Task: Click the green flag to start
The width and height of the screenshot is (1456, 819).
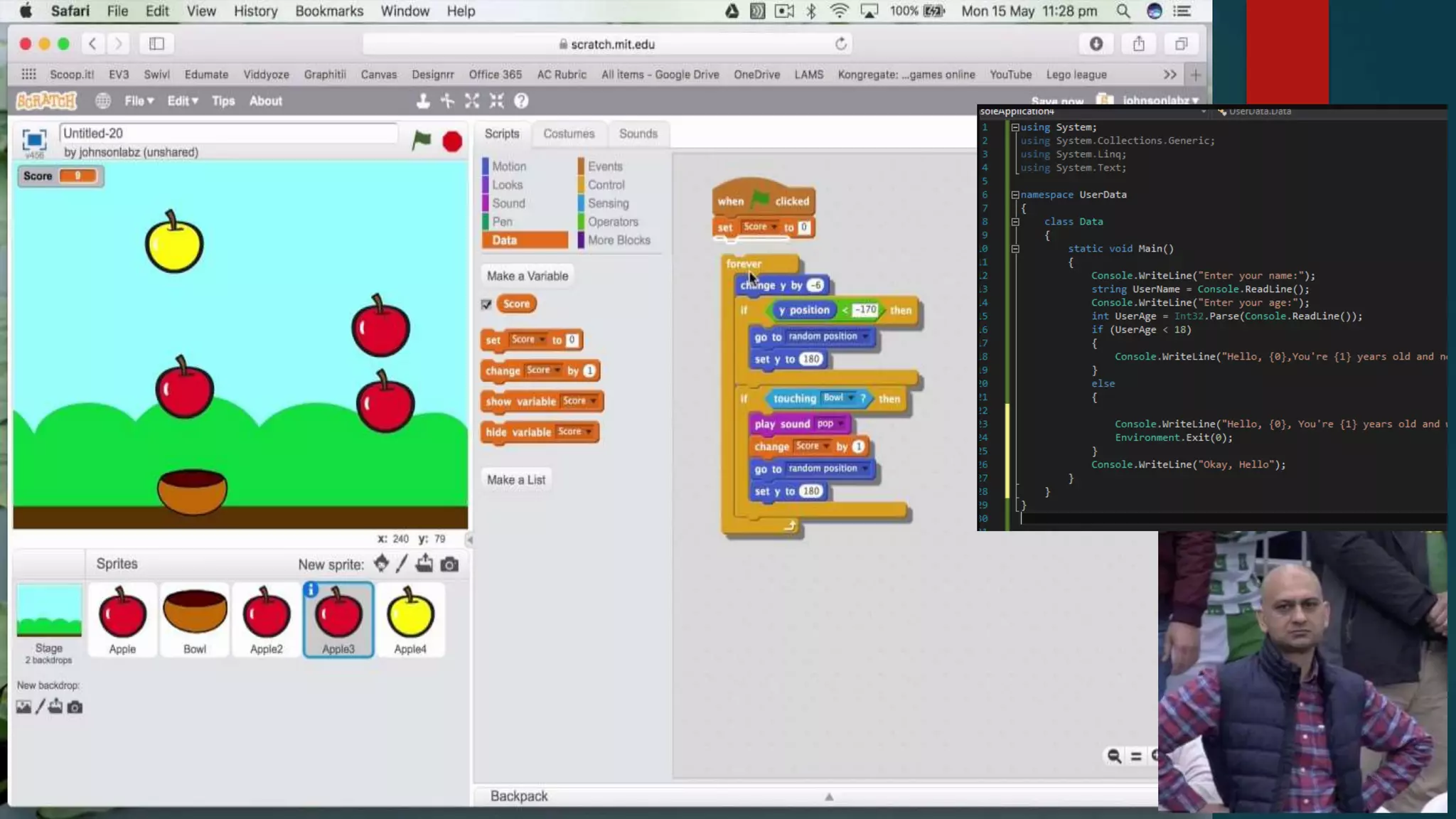Action: point(422,140)
